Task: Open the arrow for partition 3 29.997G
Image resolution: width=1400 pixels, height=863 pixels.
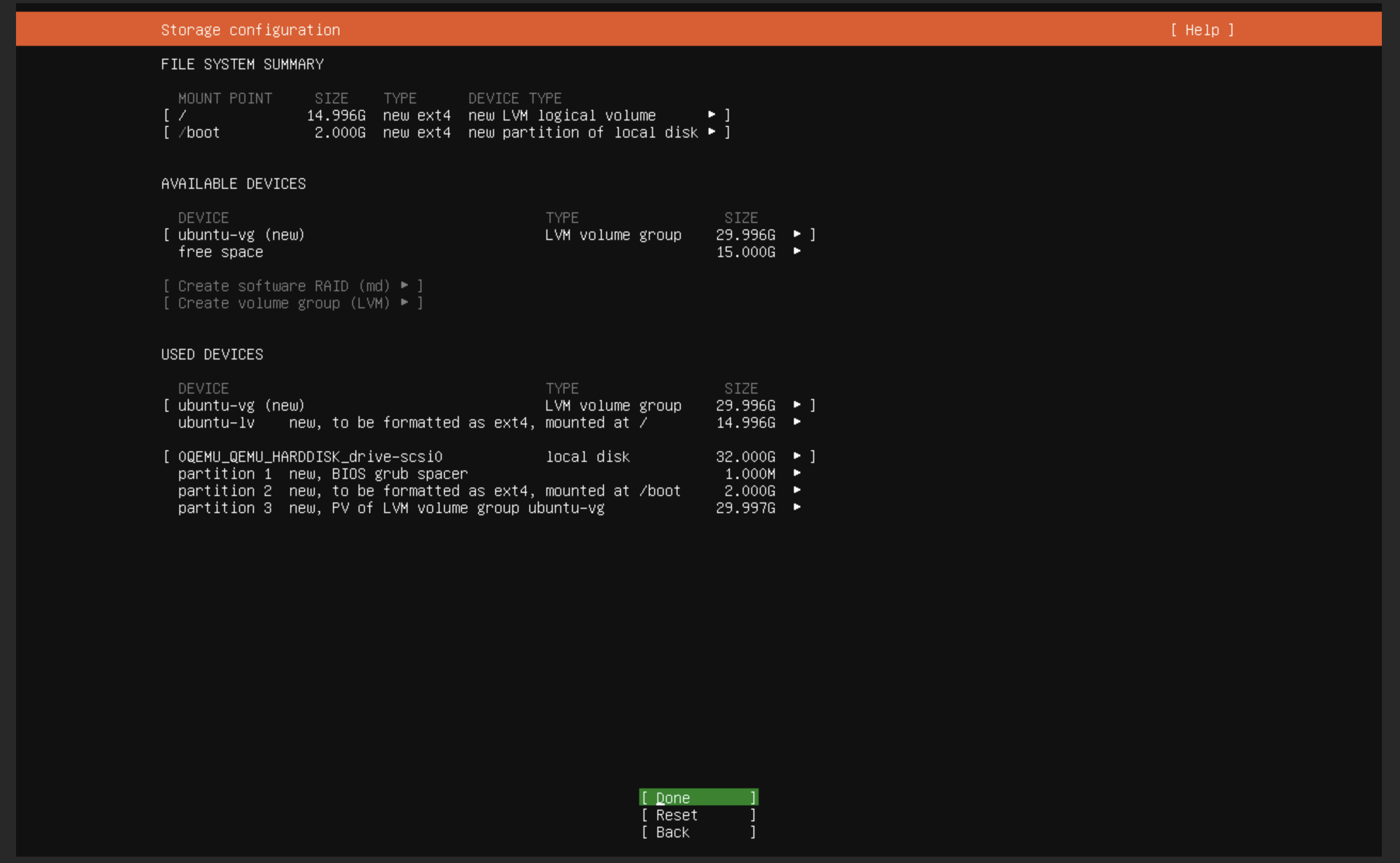Action: tap(797, 507)
